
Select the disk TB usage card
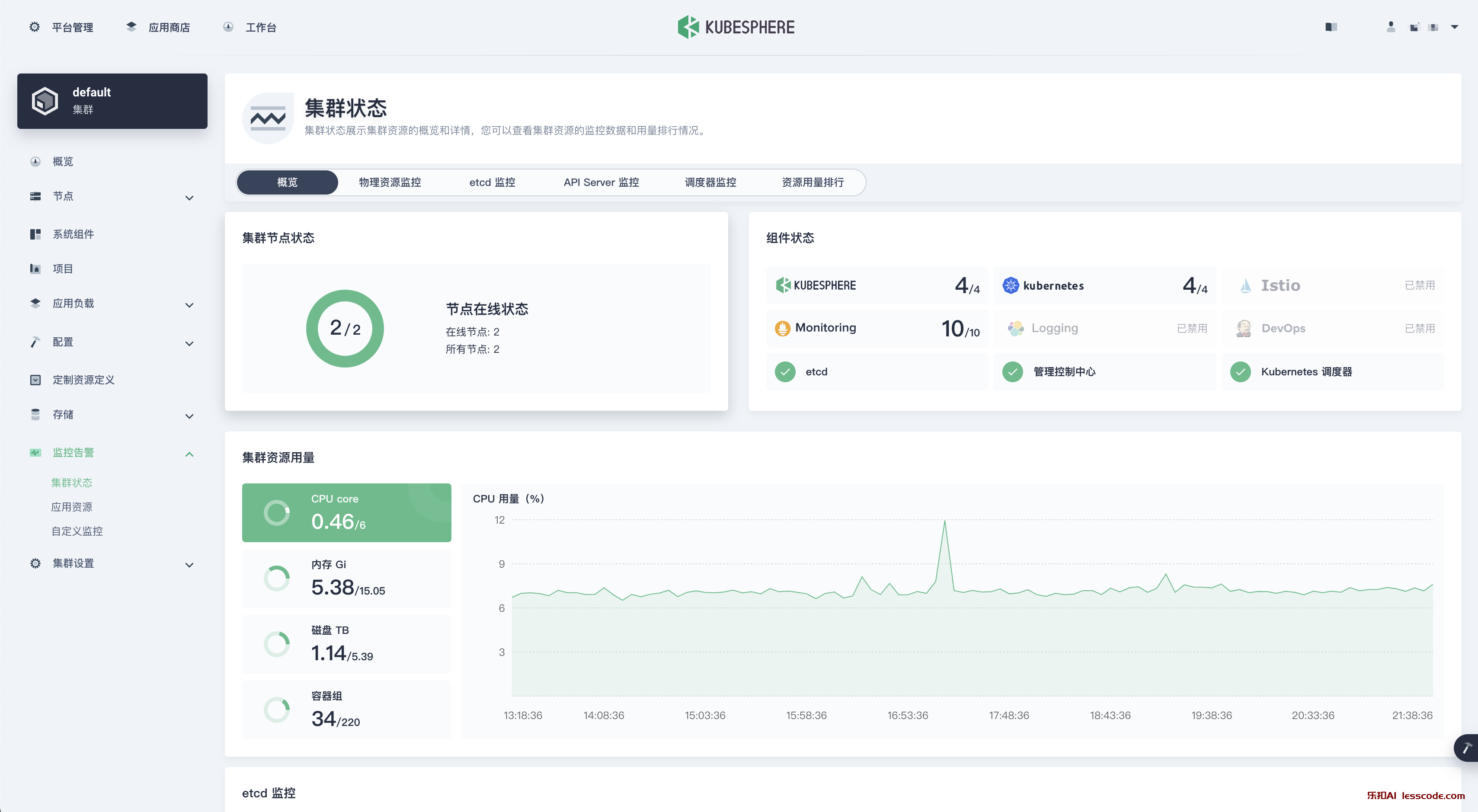(346, 644)
